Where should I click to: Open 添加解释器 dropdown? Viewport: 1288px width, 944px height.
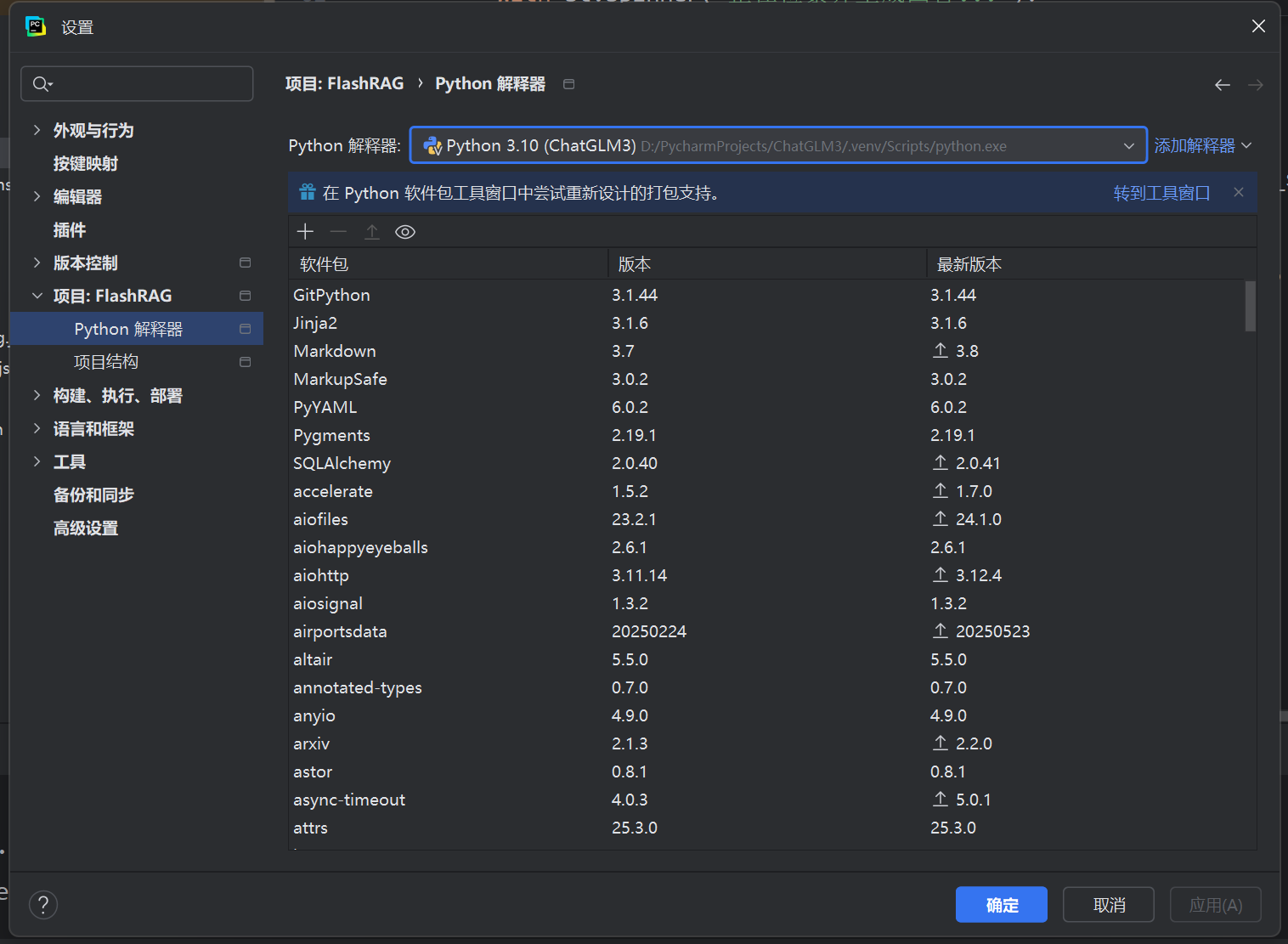point(1202,145)
